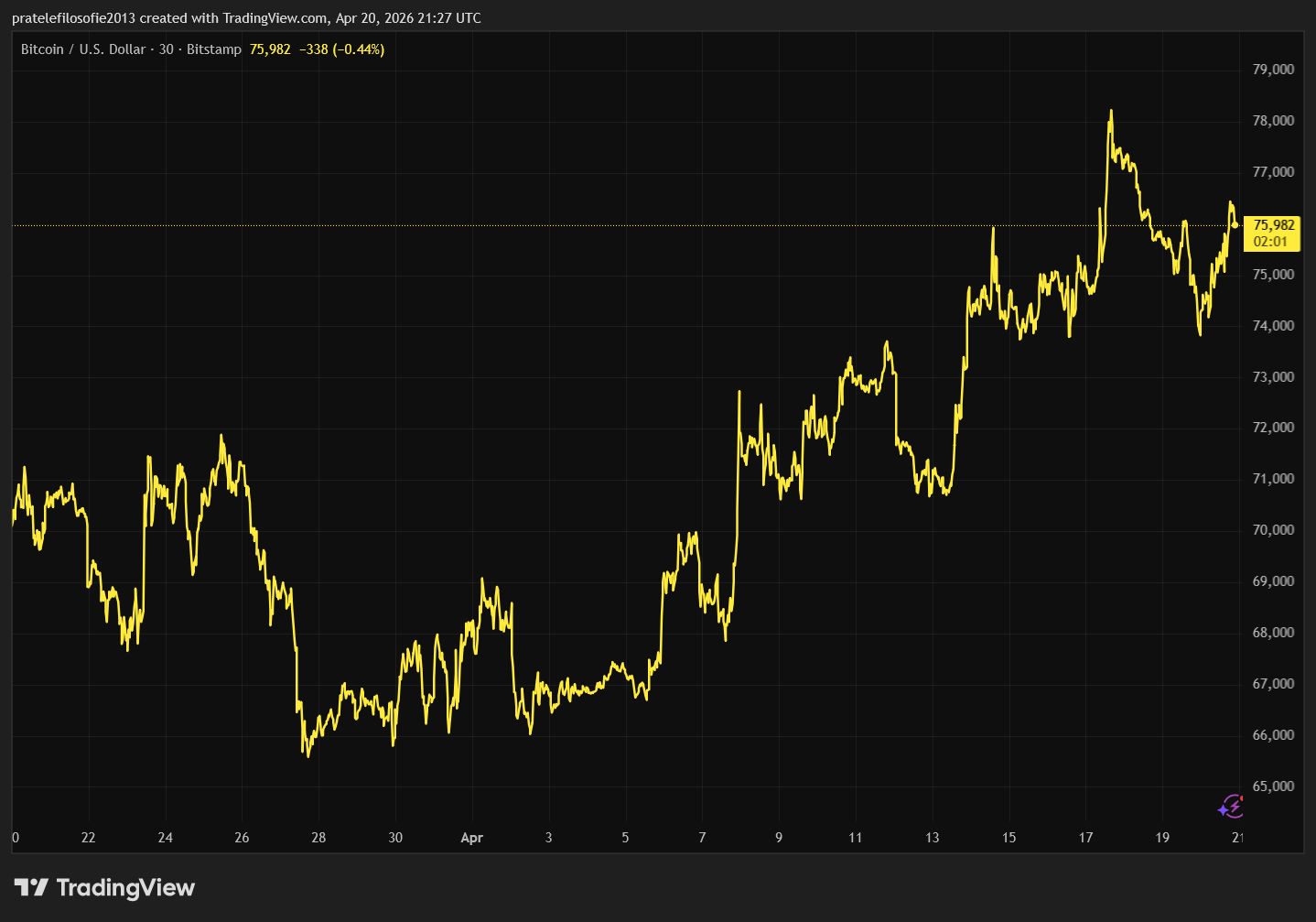Click the yellow current-price dot on the line
The image size is (1316, 922).
pos(1235,224)
